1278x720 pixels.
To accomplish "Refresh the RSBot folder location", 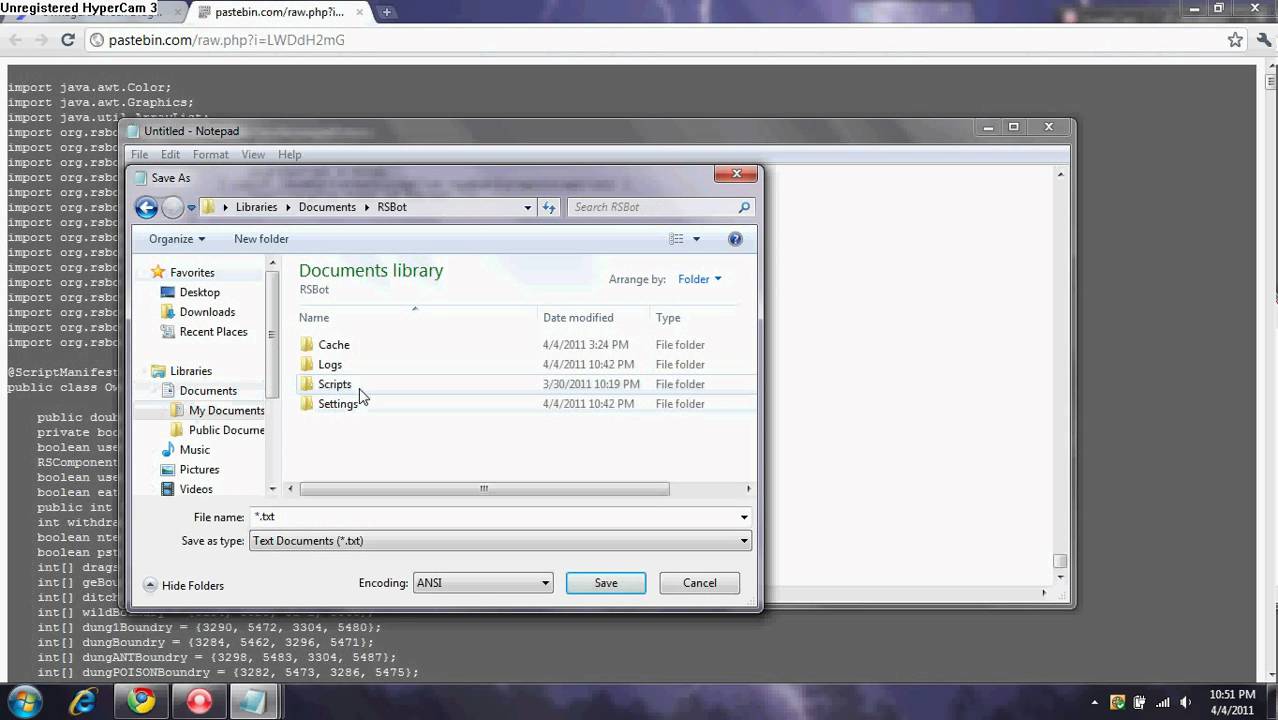I will coord(549,207).
